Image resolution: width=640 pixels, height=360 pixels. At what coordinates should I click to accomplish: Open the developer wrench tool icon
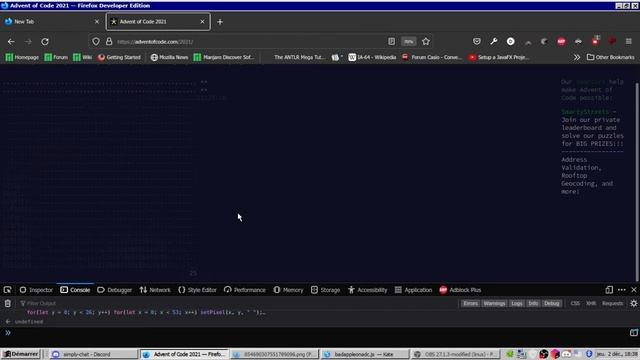point(494,42)
